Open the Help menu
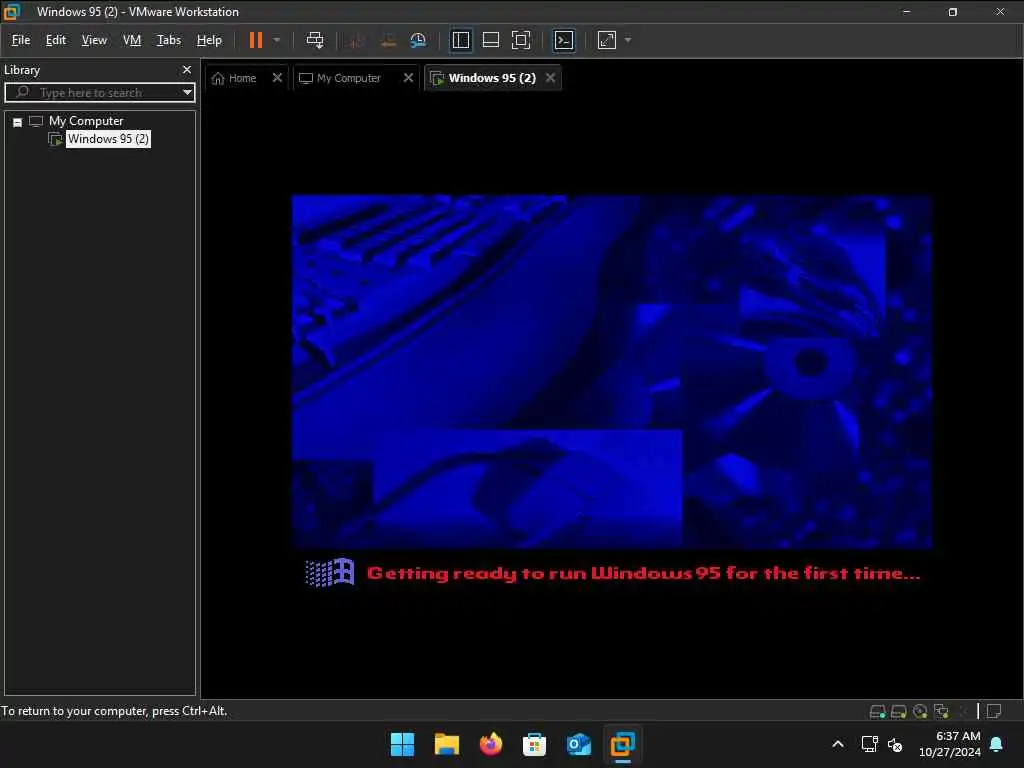This screenshot has width=1024, height=768. tap(209, 40)
